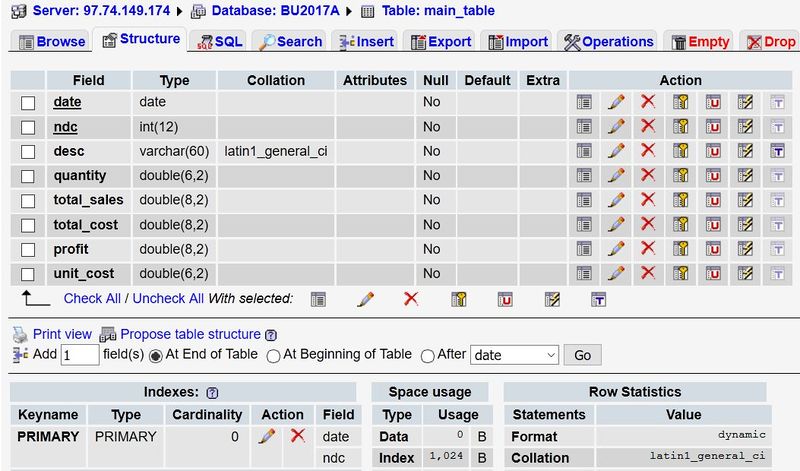Open the Propose table structure link

click(190, 334)
